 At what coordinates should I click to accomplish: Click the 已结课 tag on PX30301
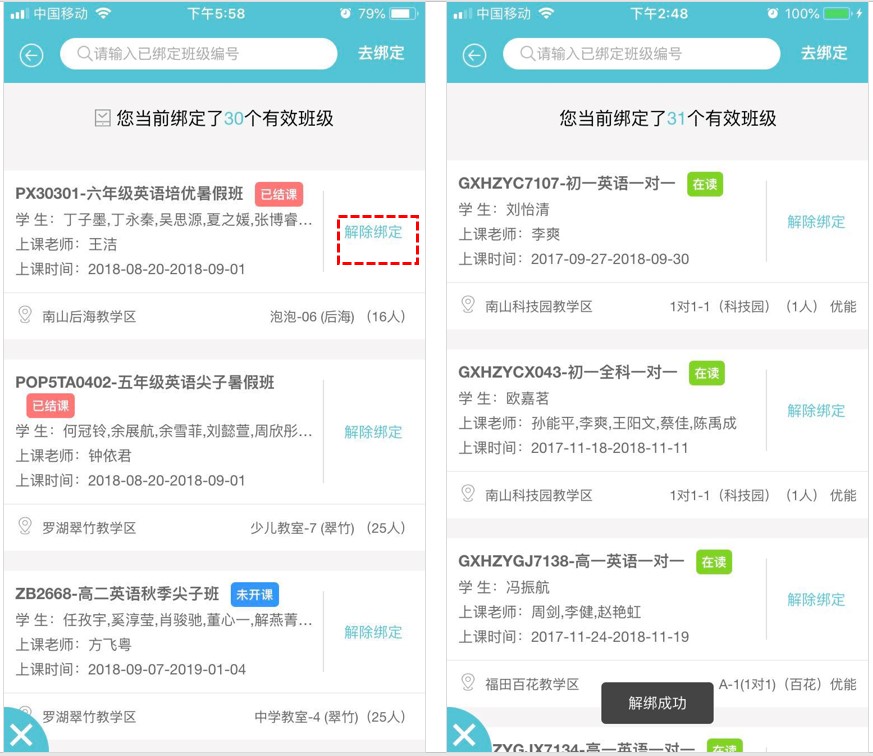pos(279,194)
